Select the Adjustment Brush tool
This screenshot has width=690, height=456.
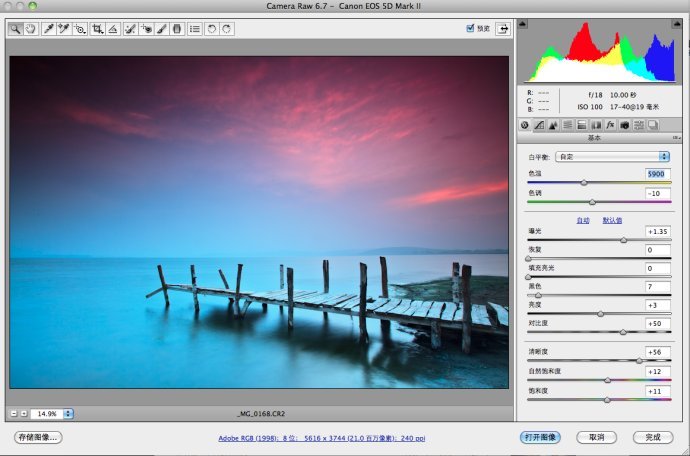pyautogui.click(x=161, y=29)
